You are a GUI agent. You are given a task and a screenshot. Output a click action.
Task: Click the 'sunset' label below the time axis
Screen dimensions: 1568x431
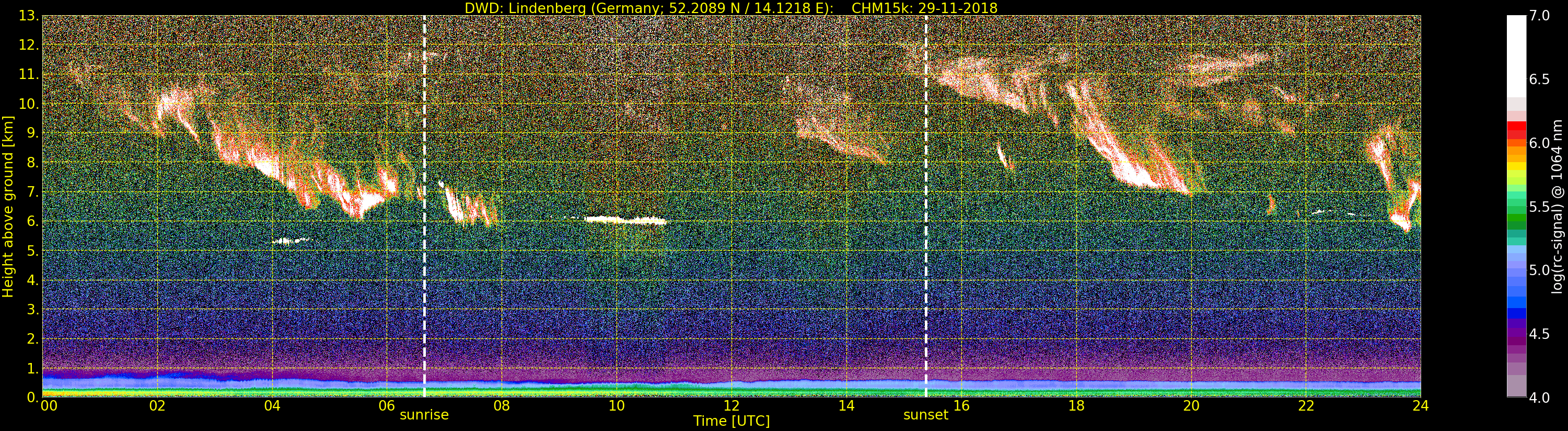926,415
